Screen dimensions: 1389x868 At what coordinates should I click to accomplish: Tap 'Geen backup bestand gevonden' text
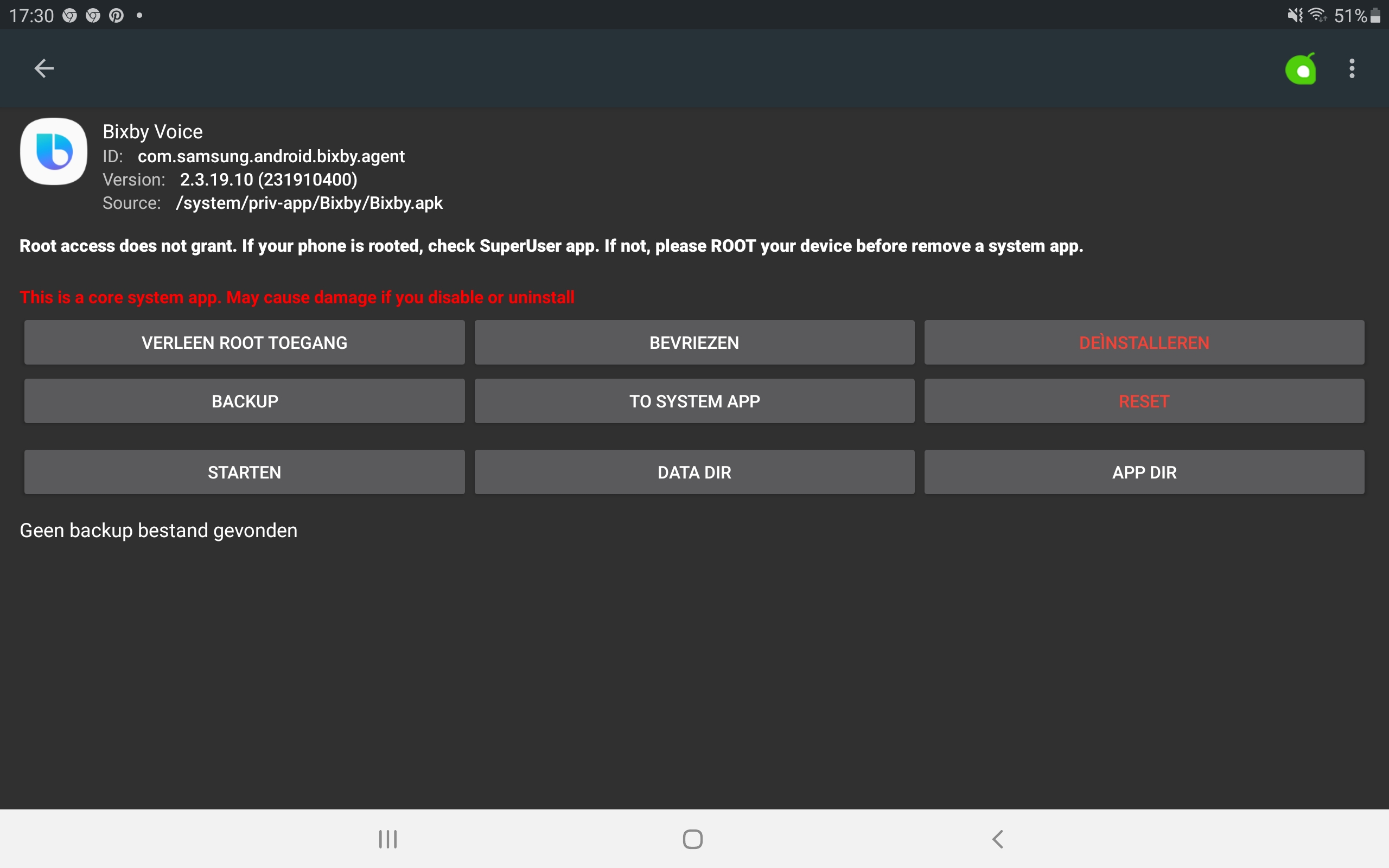[x=158, y=531]
